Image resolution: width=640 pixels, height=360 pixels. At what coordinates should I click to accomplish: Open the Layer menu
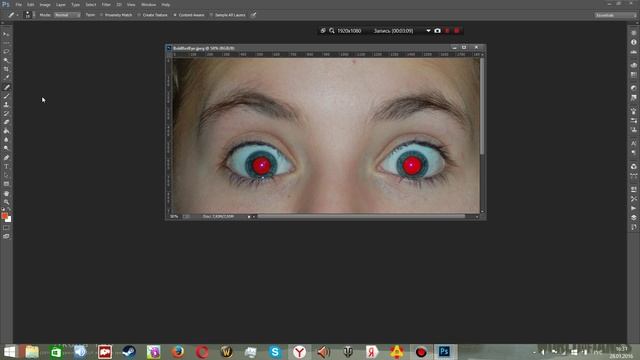61,4
